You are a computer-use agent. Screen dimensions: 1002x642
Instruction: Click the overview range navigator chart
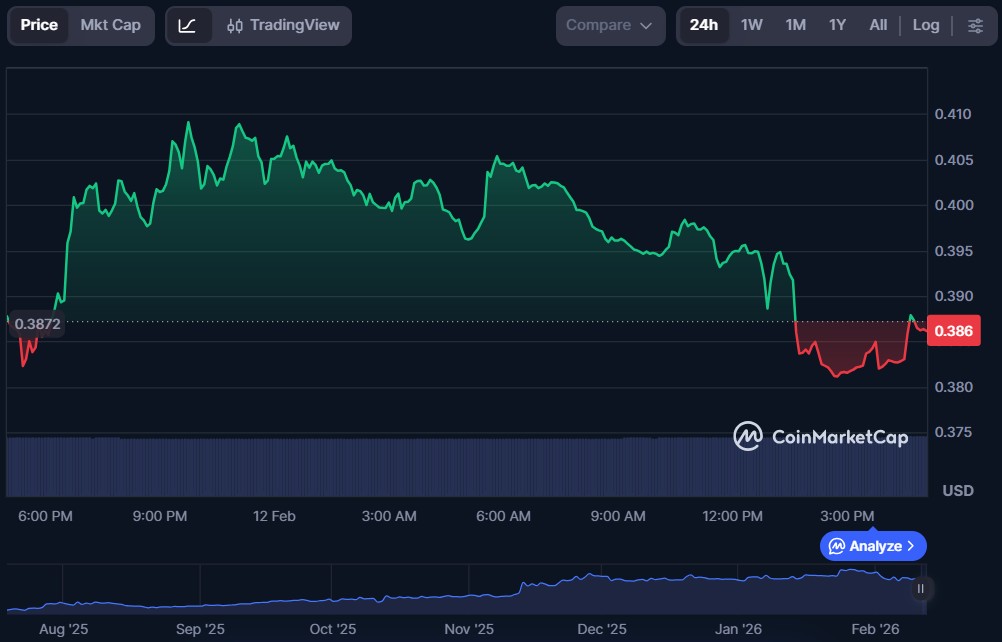pos(460,590)
